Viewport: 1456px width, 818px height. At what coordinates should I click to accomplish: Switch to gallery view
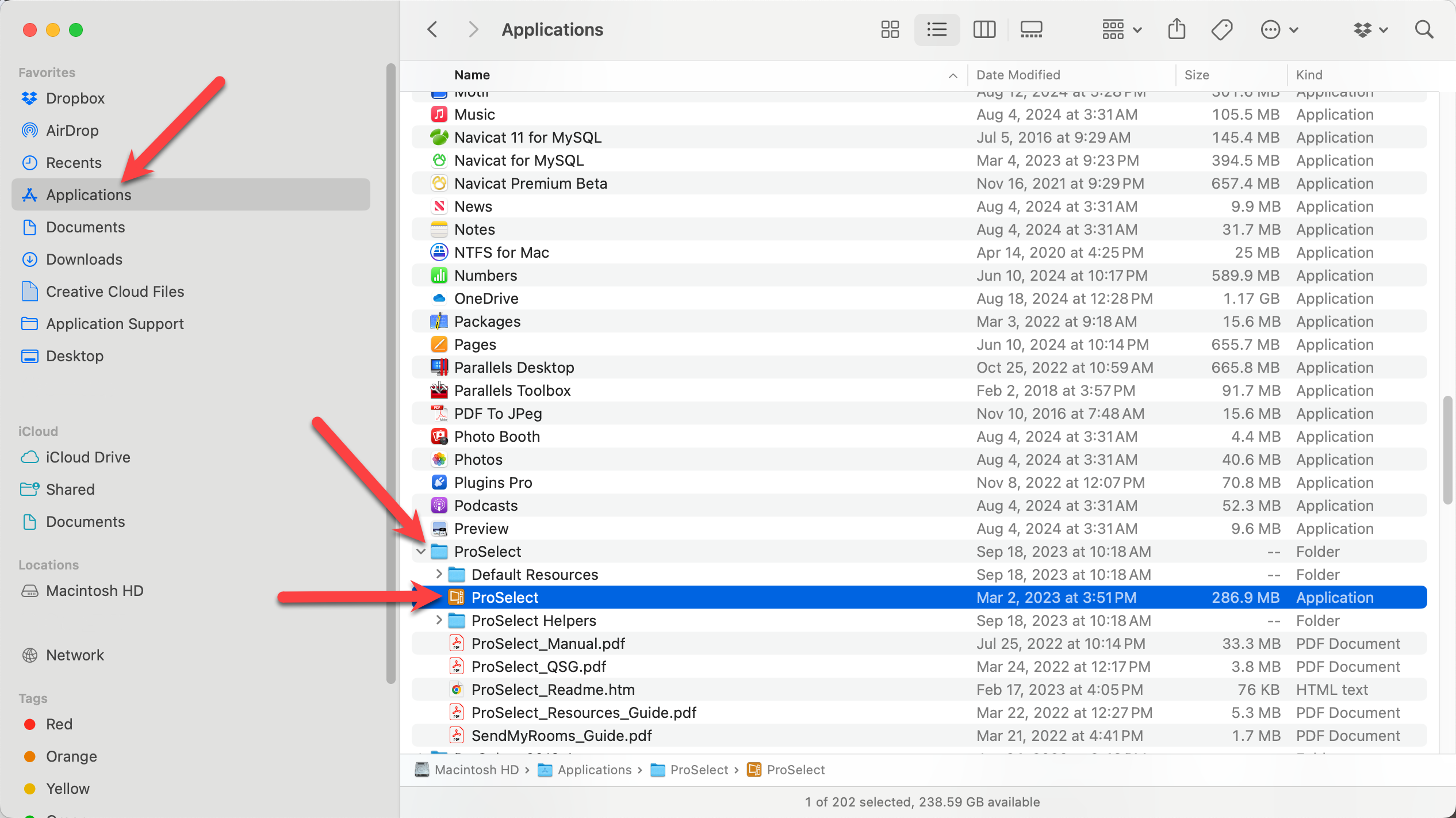1031,29
